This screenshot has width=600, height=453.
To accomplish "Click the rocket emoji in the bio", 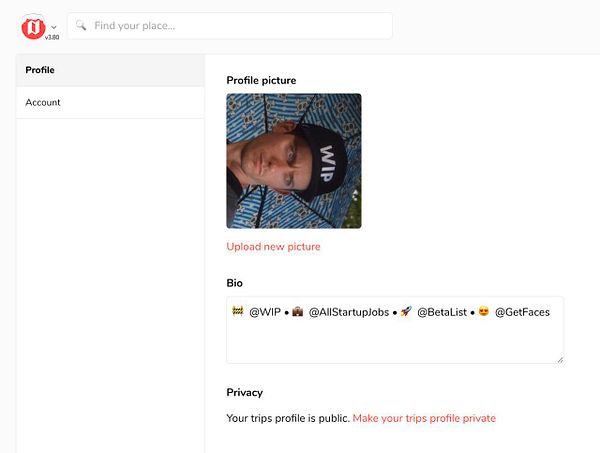I will [406, 312].
